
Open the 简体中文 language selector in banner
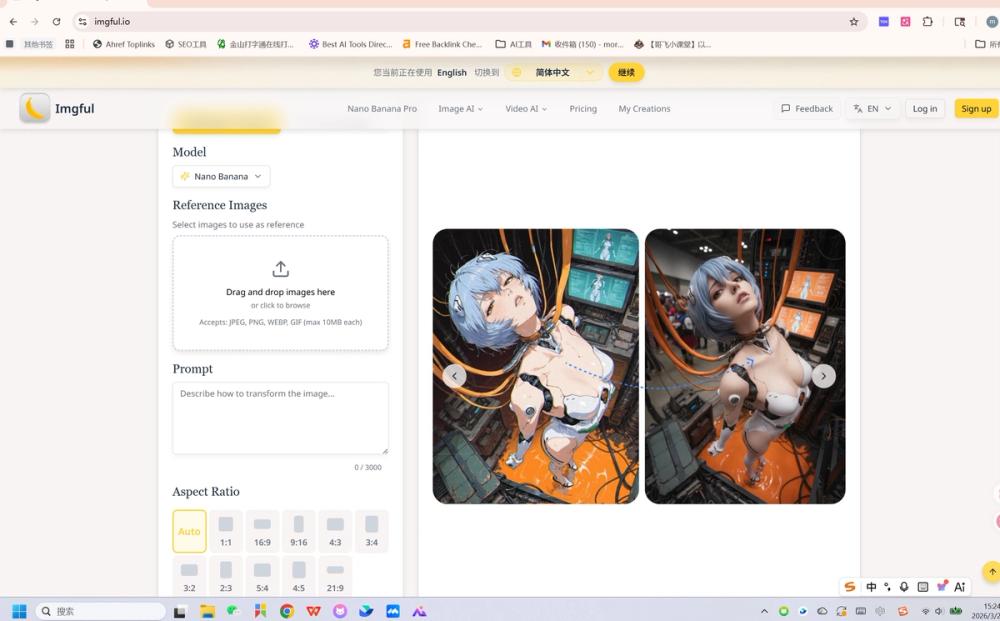(x=552, y=72)
